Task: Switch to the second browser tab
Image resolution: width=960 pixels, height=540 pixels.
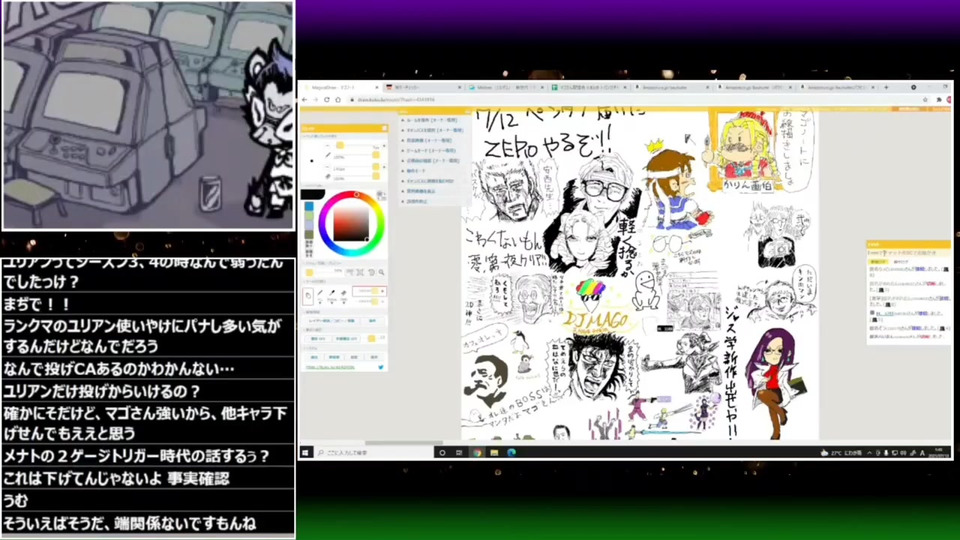Action: [x=424, y=88]
